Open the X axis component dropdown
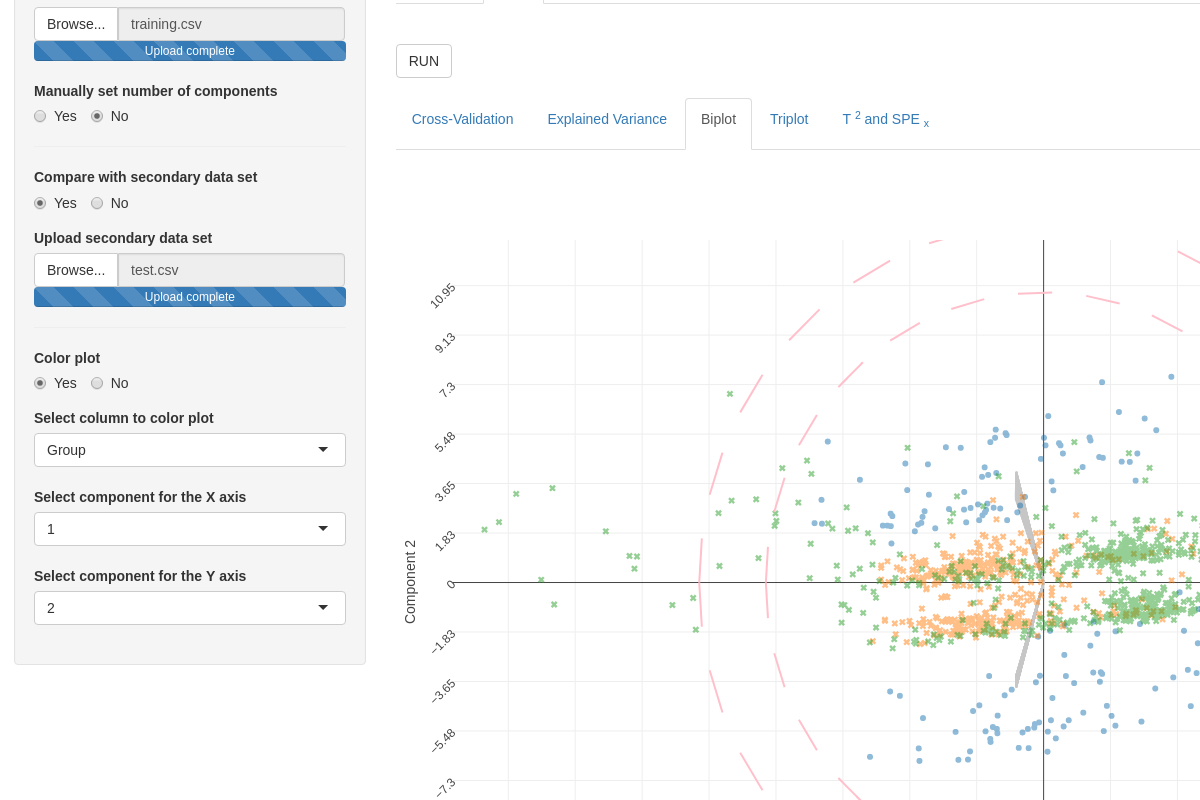Viewport: 1200px width, 800px height. (190, 529)
